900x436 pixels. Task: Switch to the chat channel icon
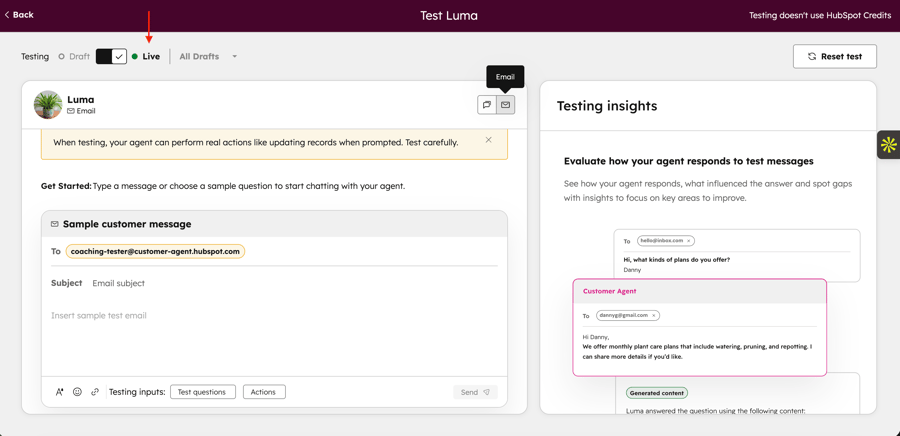487,105
